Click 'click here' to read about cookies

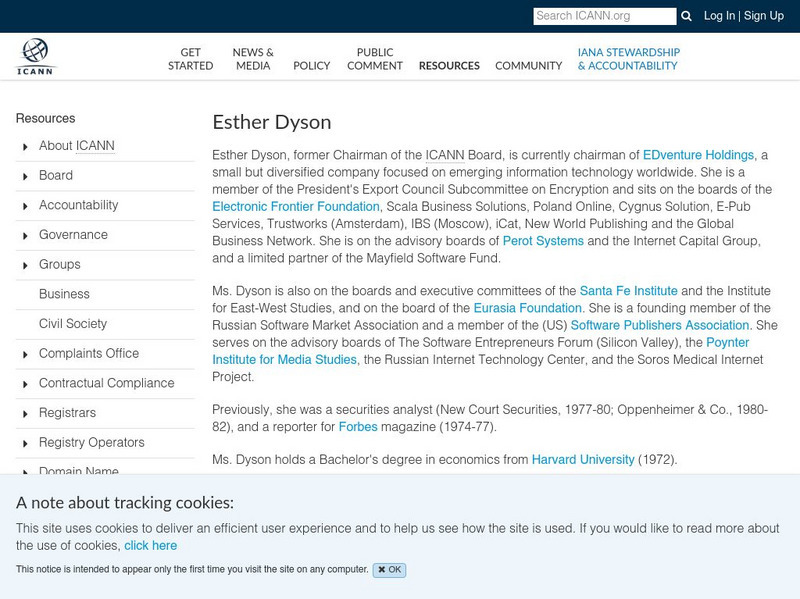point(150,545)
